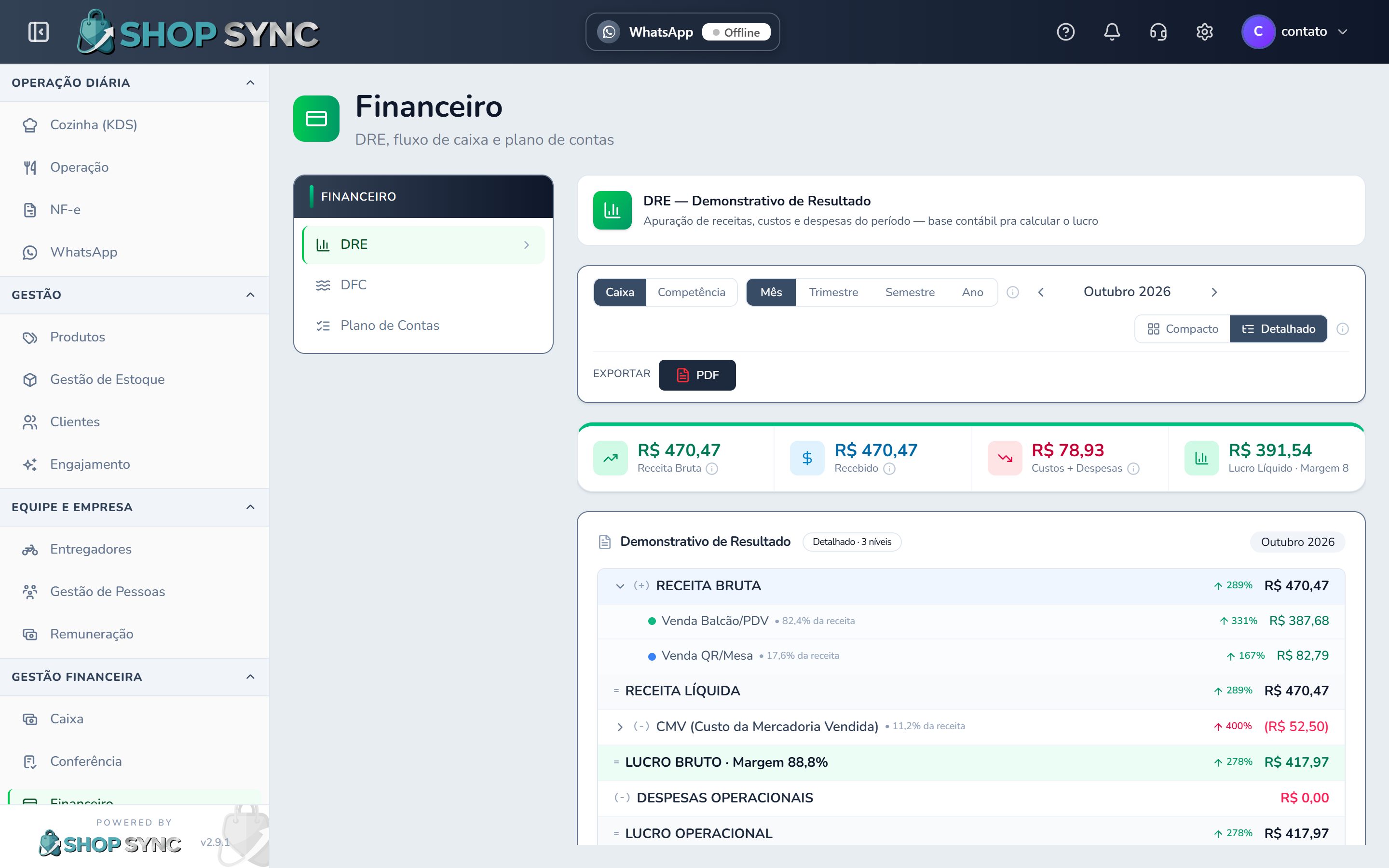Select DRE in the Financeiro menu
Screen dimensions: 1389x868
[423, 244]
